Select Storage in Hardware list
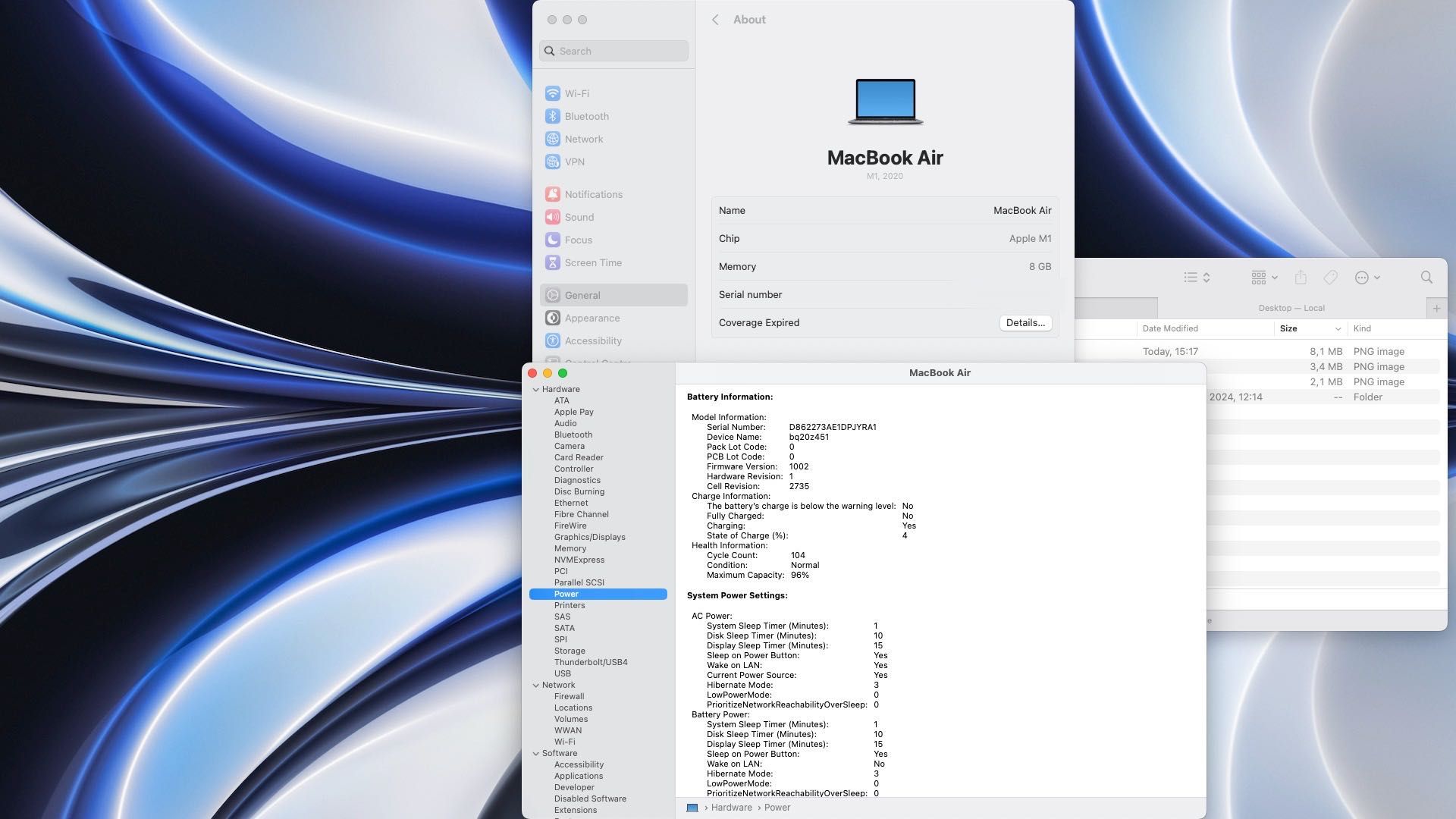 pos(569,651)
